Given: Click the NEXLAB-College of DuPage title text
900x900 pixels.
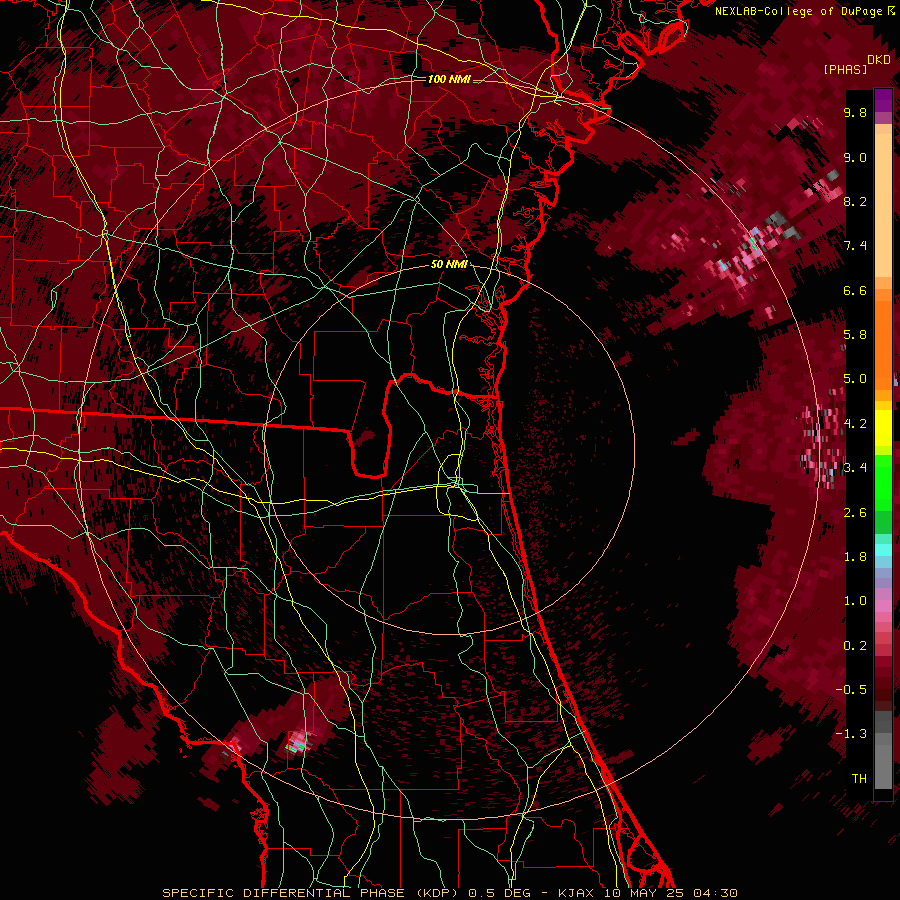Looking at the screenshot, I should pyautogui.click(x=798, y=11).
